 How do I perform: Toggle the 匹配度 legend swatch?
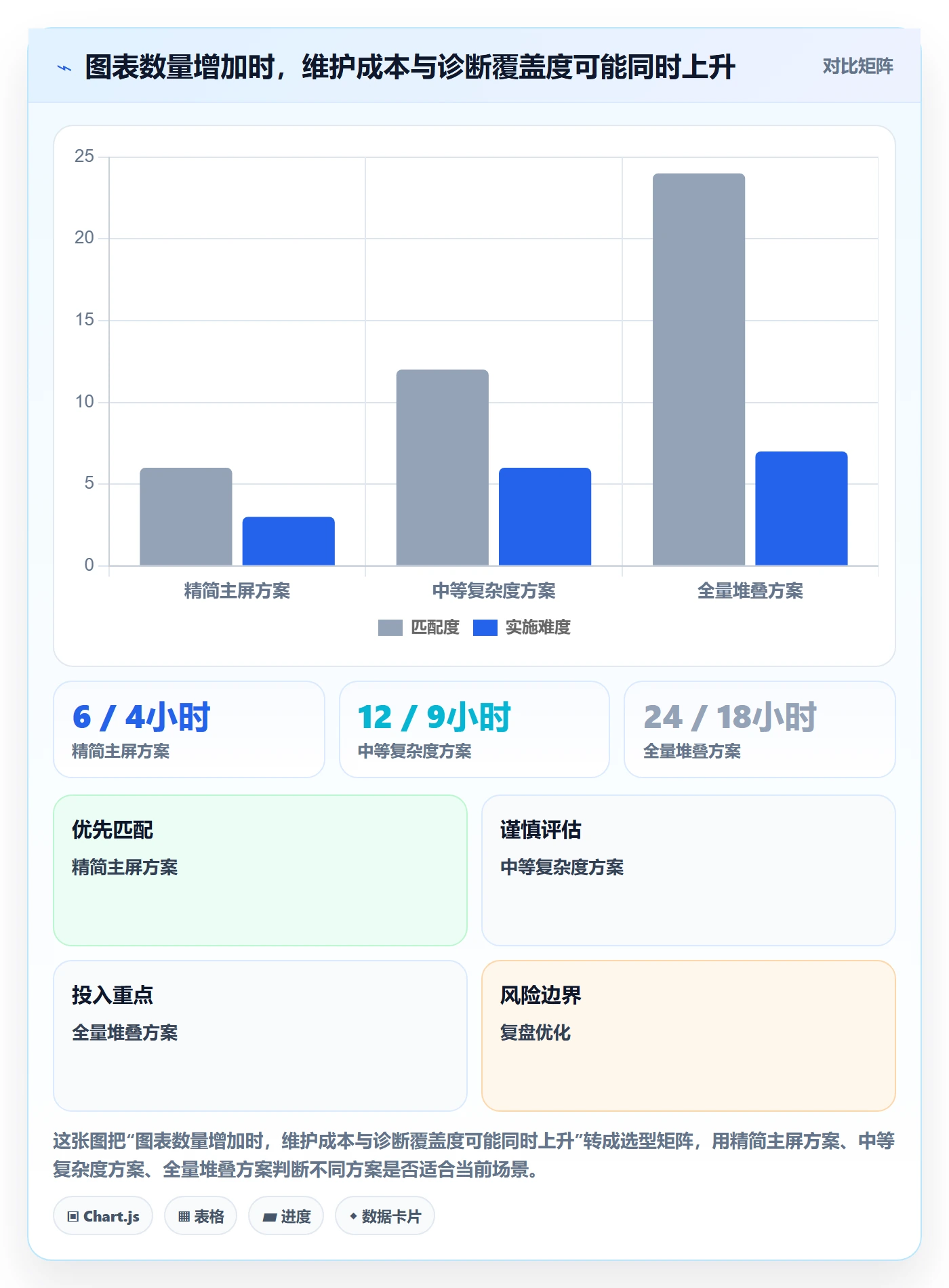point(390,628)
